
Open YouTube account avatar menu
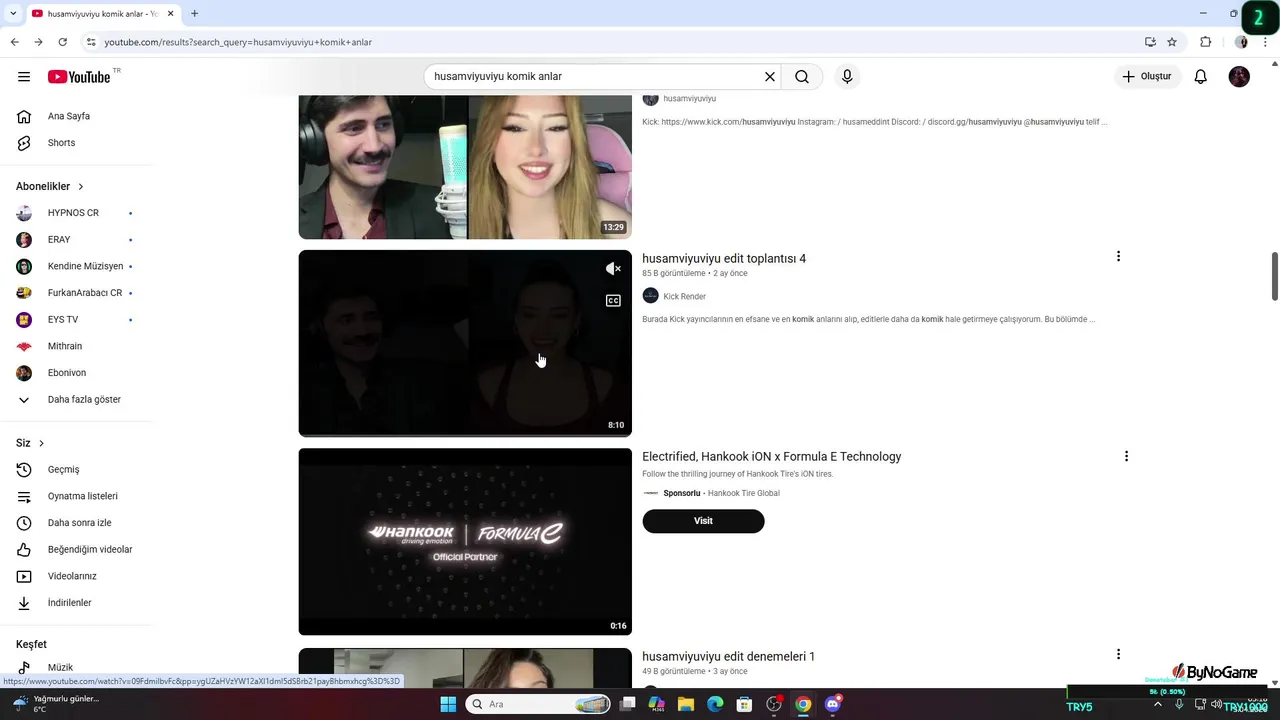coord(1239,77)
